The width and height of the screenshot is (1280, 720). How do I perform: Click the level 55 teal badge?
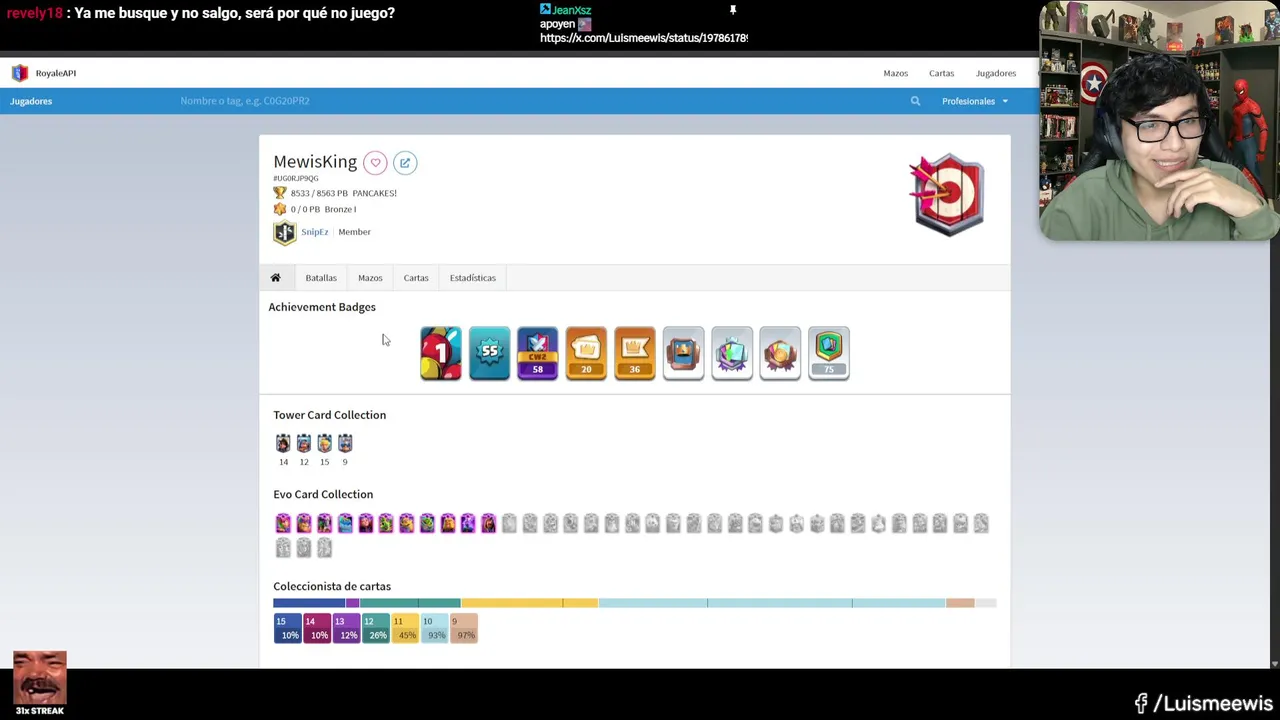[x=489, y=353]
